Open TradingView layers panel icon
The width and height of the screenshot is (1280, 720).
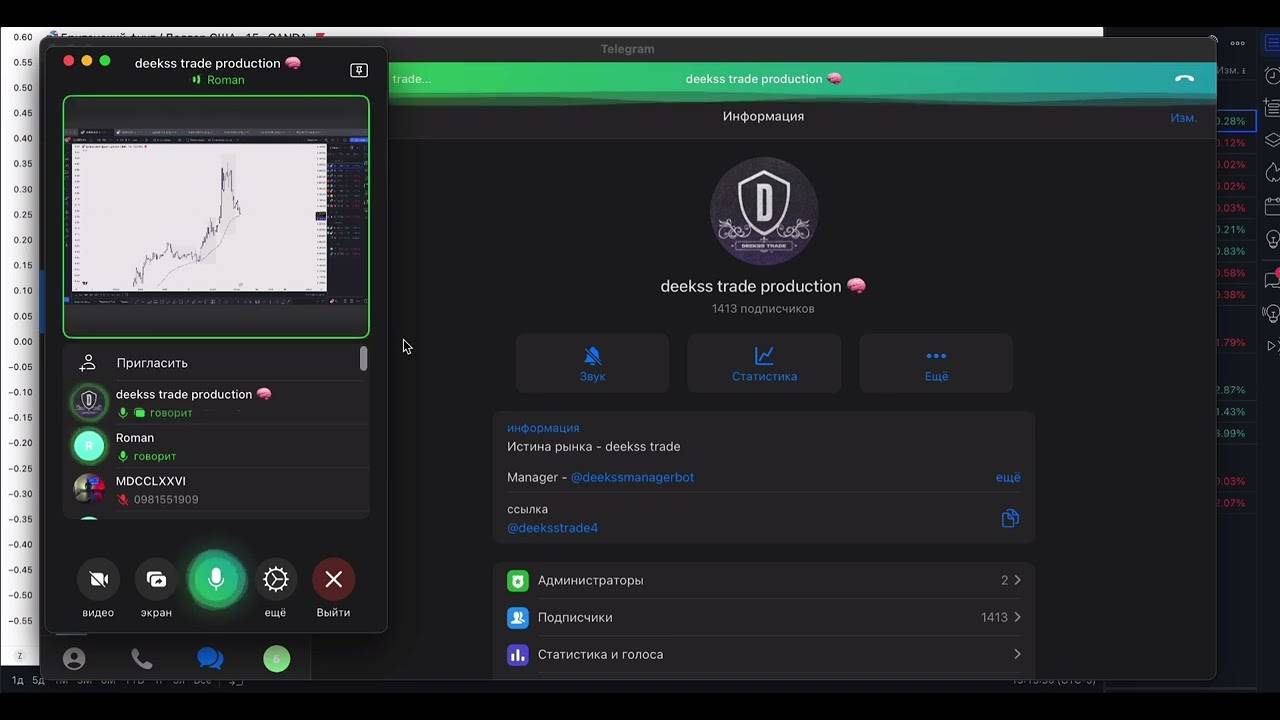[x=1272, y=140]
